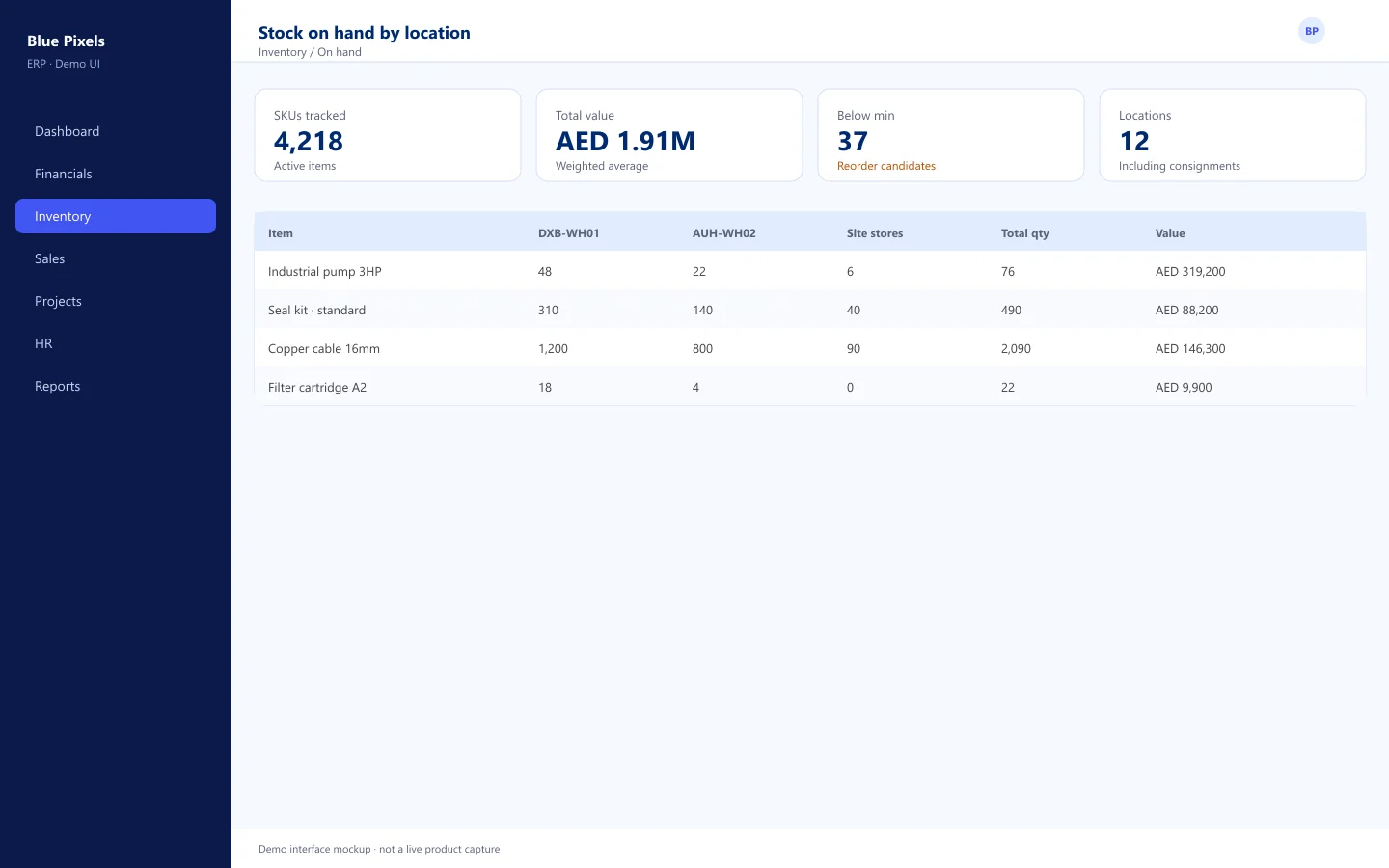The width and height of the screenshot is (1389, 868).
Task: Click the AED 88,200 value cell
Action: click(1187, 311)
